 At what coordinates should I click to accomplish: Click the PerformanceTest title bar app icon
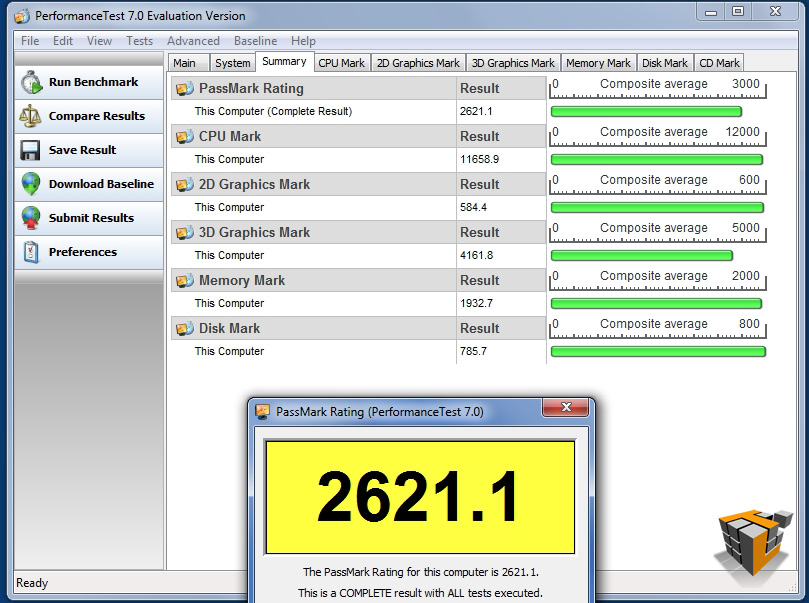[x=22, y=16]
